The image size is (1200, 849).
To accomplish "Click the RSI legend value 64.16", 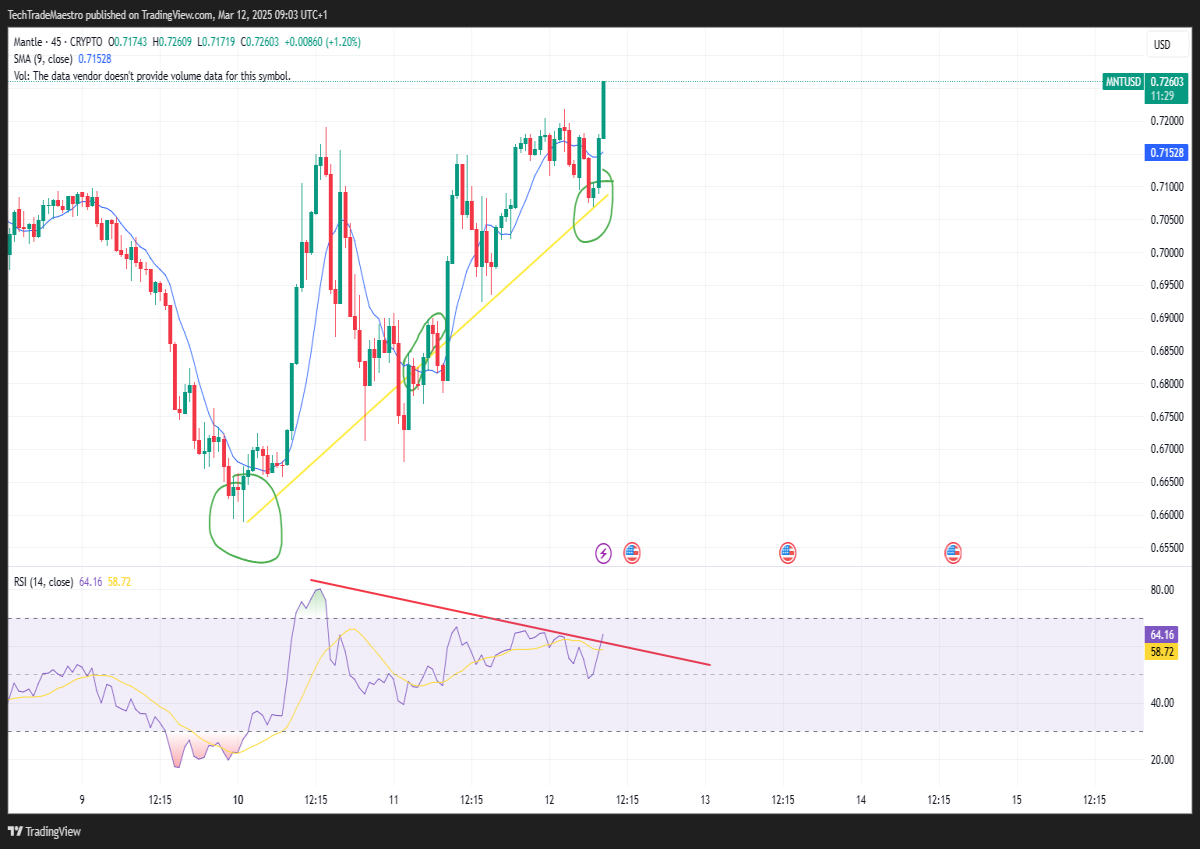I will click(x=90, y=581).
